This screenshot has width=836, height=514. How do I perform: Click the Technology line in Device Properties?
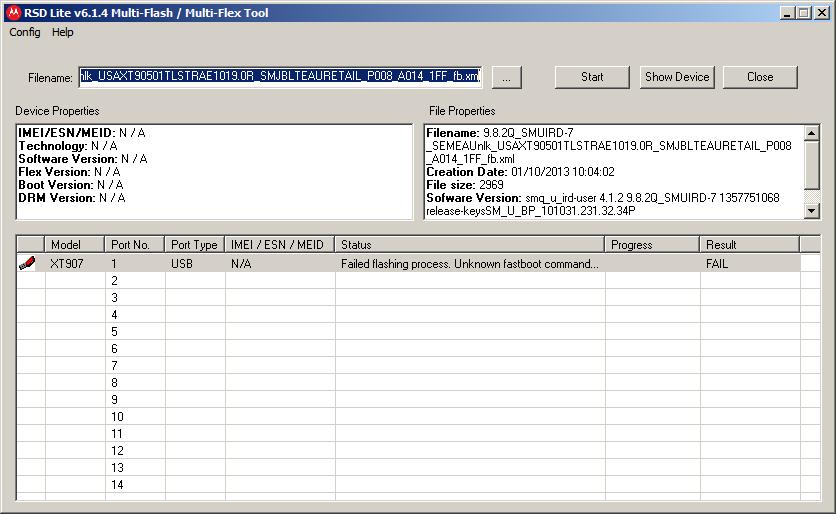tap(68, 146)
